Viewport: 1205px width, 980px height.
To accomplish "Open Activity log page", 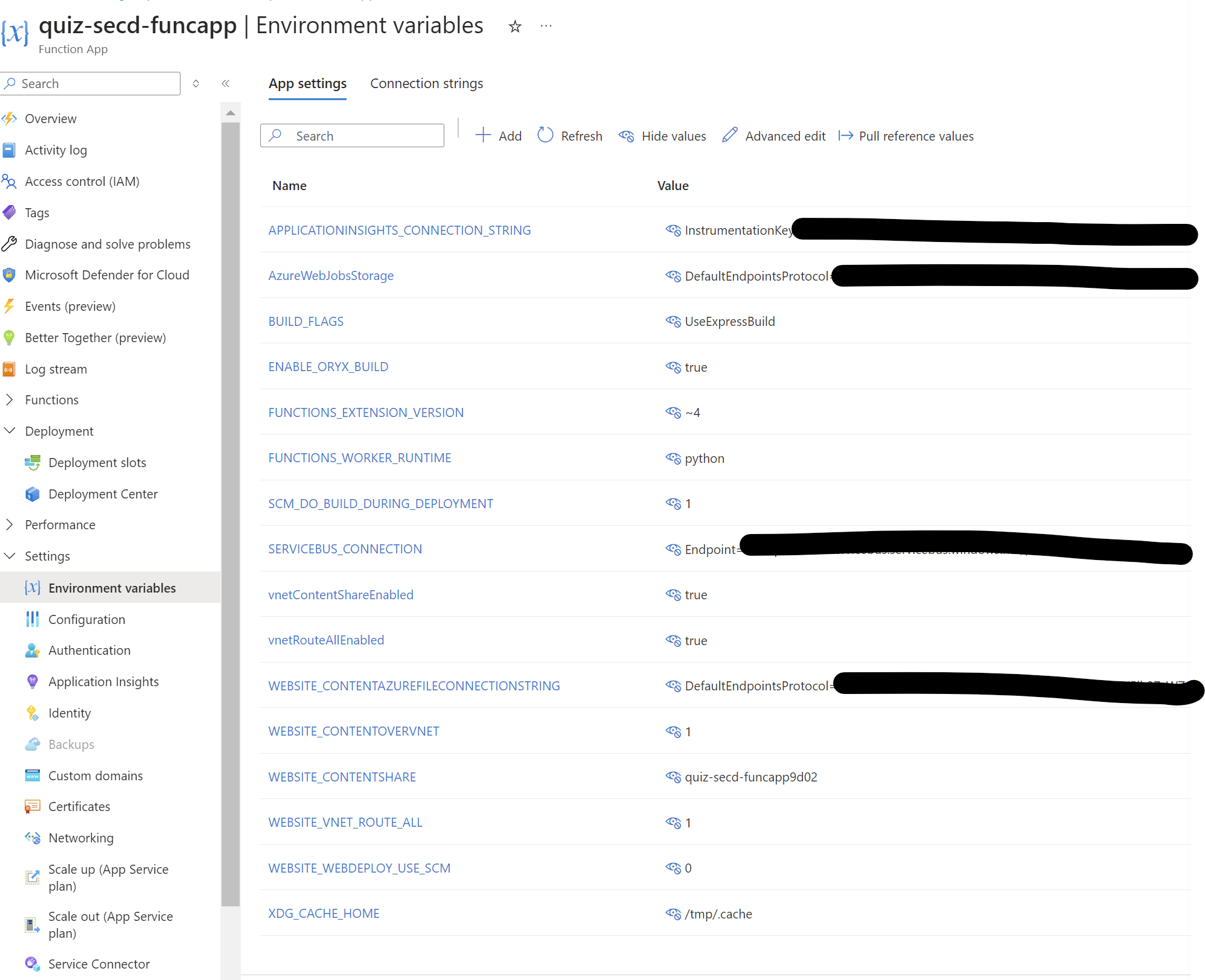I will [x=56, y=150].
